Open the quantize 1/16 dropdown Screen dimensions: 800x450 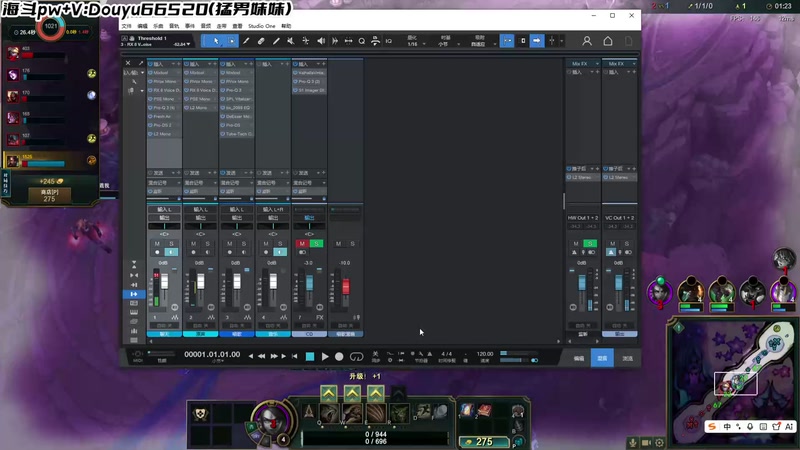(x=412, y=44)
